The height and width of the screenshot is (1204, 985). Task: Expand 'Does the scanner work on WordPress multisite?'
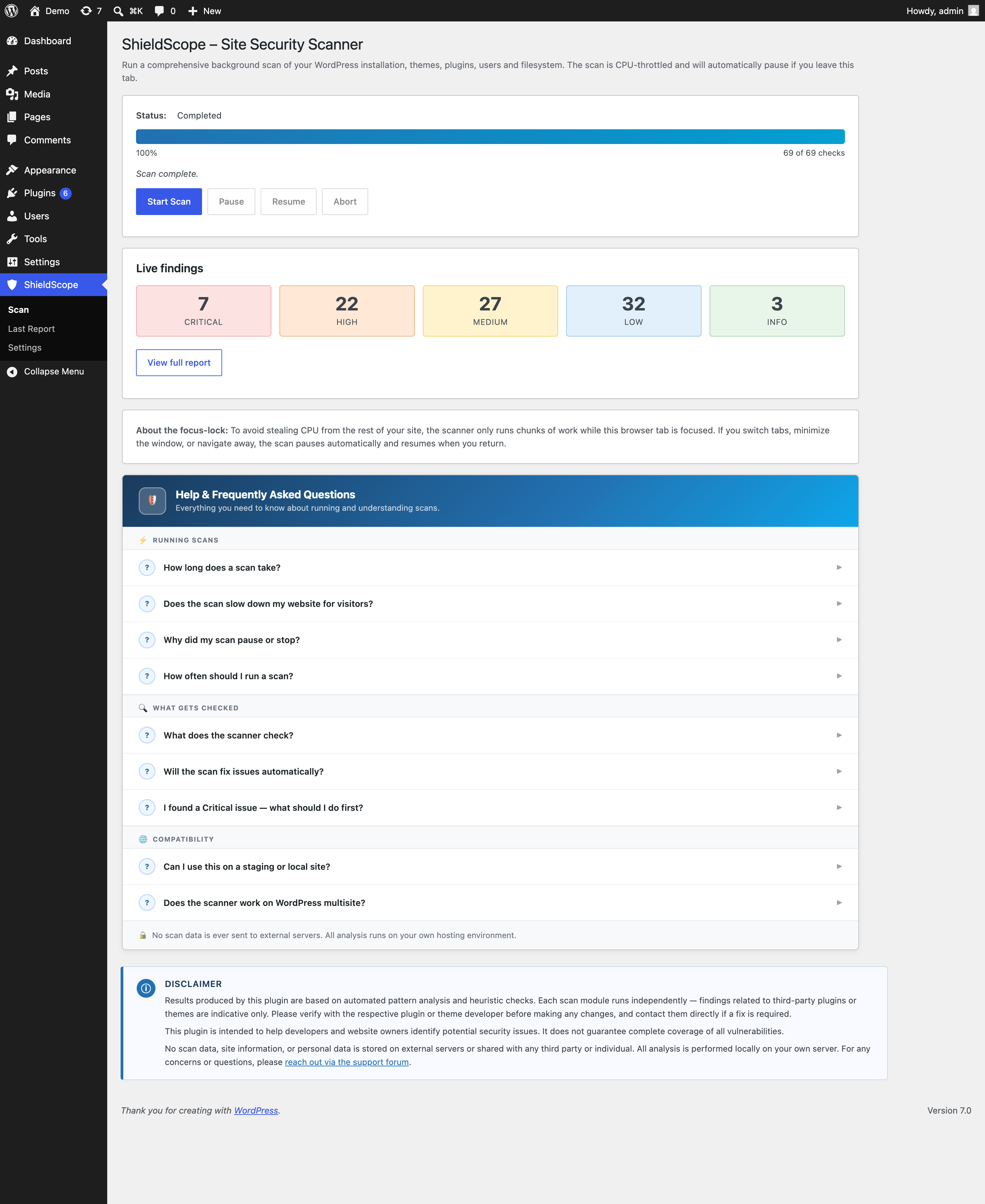point(490,903)
